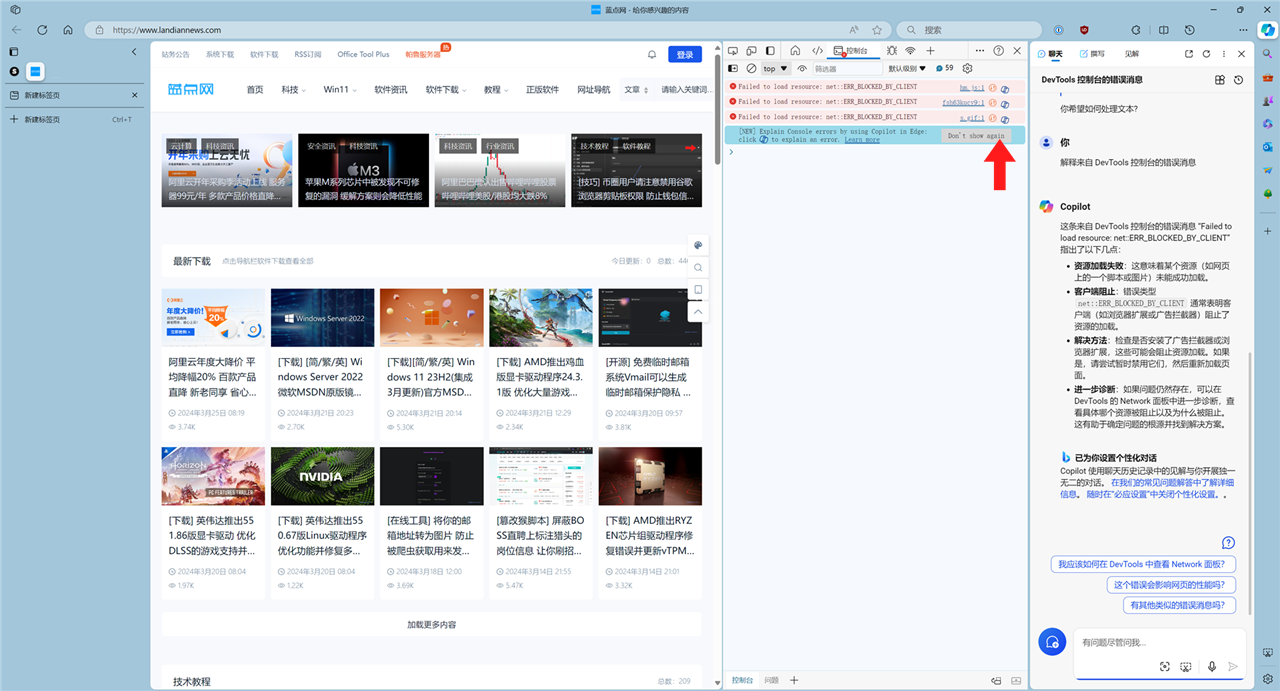
Task: Open the NVIDIA driver article thumbnail
Action: [x=323, y=476]
